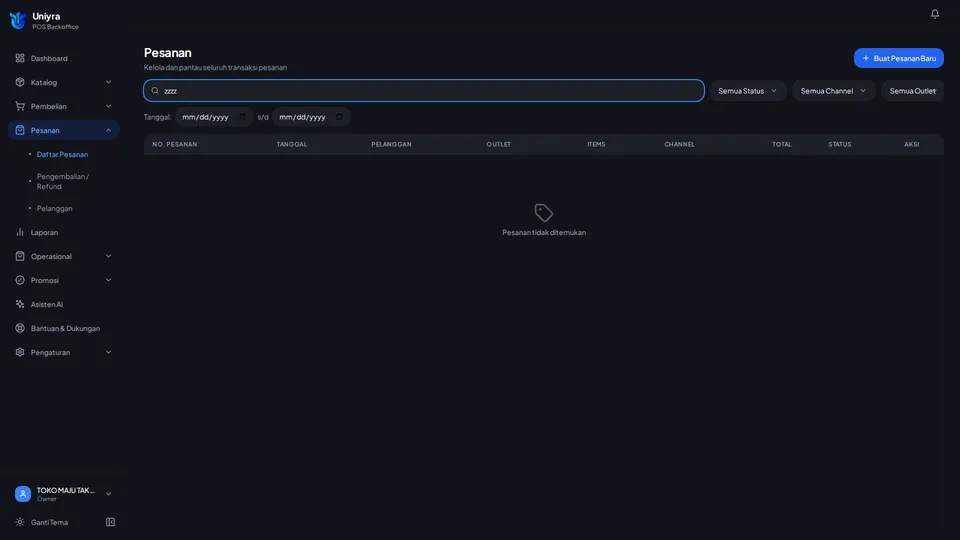Click the Dashboard grid icon
Screen dimensions: 960x540
[x=20, y=58]
